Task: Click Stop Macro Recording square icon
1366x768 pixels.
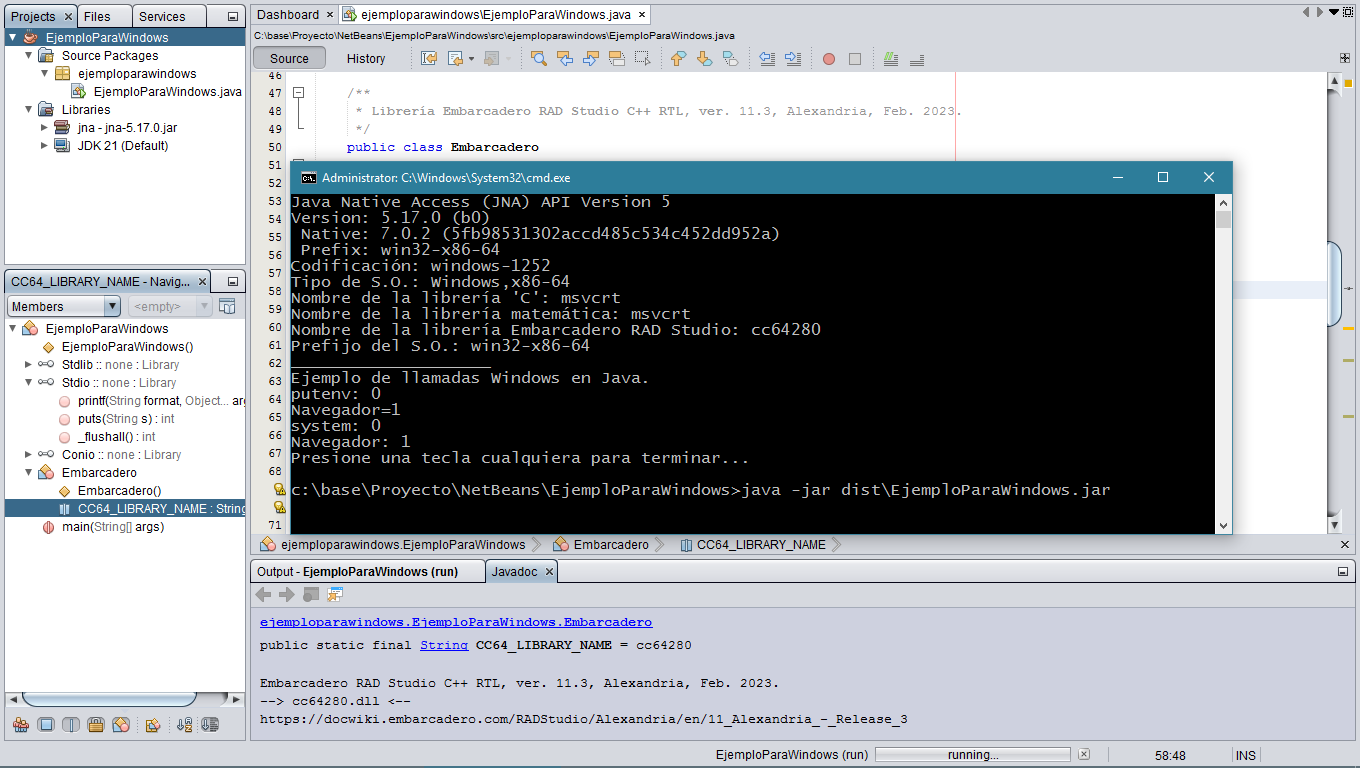Action: [x=855, y=59]
